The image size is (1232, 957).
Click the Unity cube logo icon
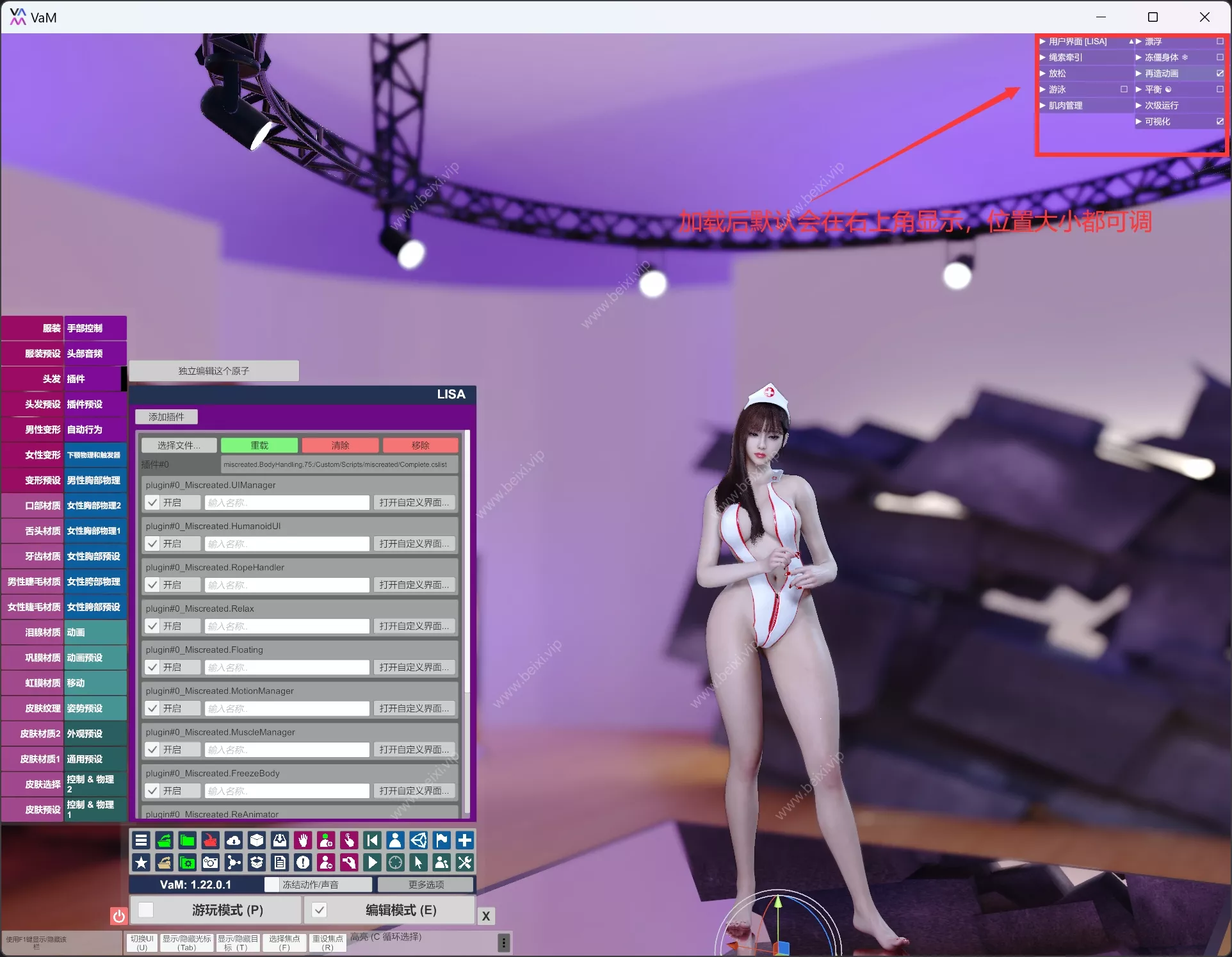pos(418,840)
